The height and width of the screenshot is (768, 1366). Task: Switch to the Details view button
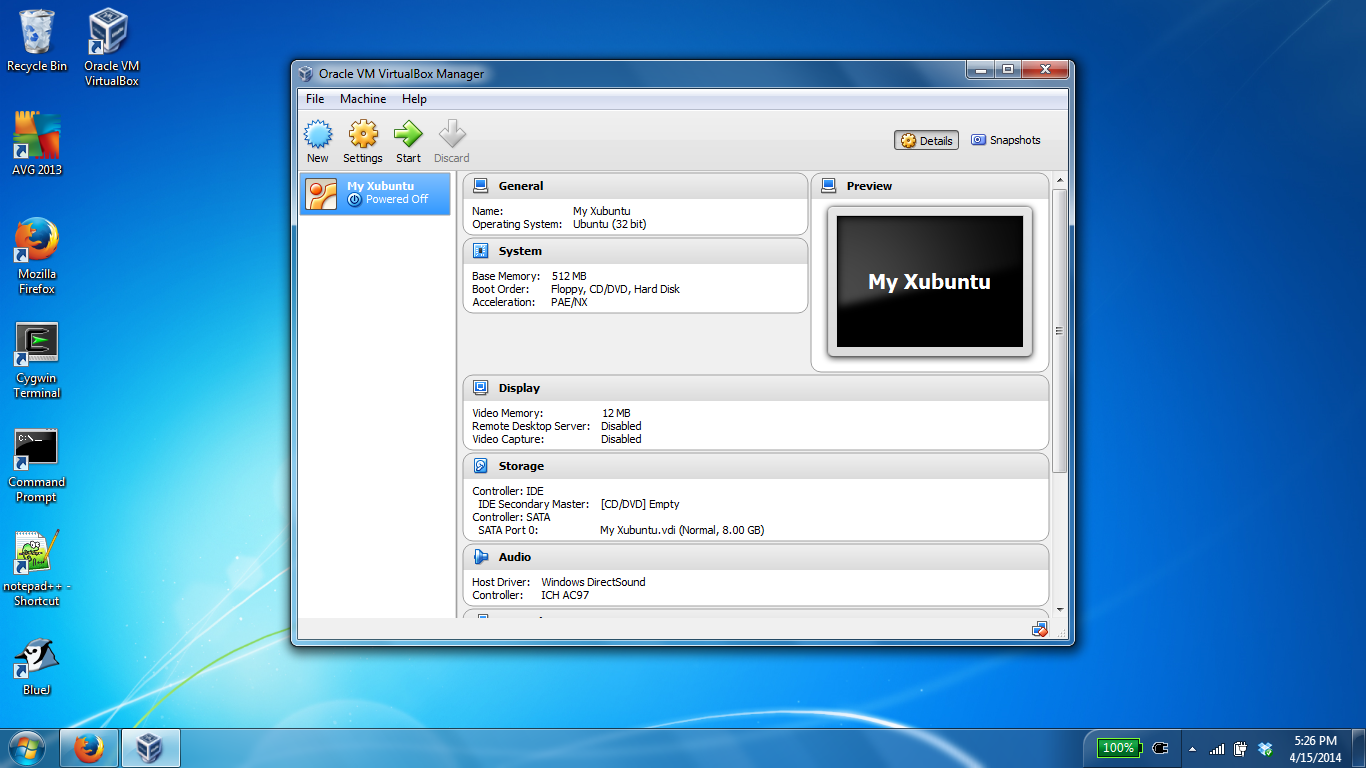pos(926,141)
